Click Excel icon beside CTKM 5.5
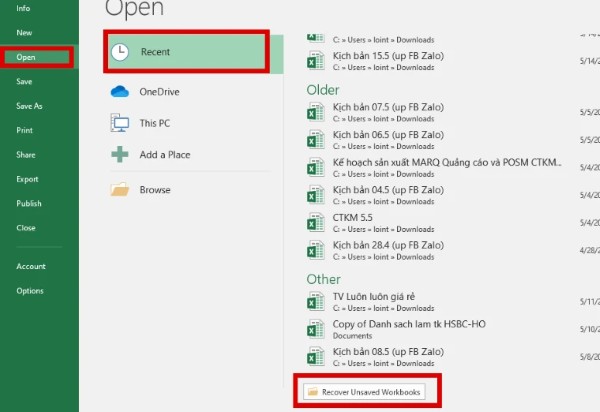Viewport: 600px width, 412px height. tap(316, 222)
